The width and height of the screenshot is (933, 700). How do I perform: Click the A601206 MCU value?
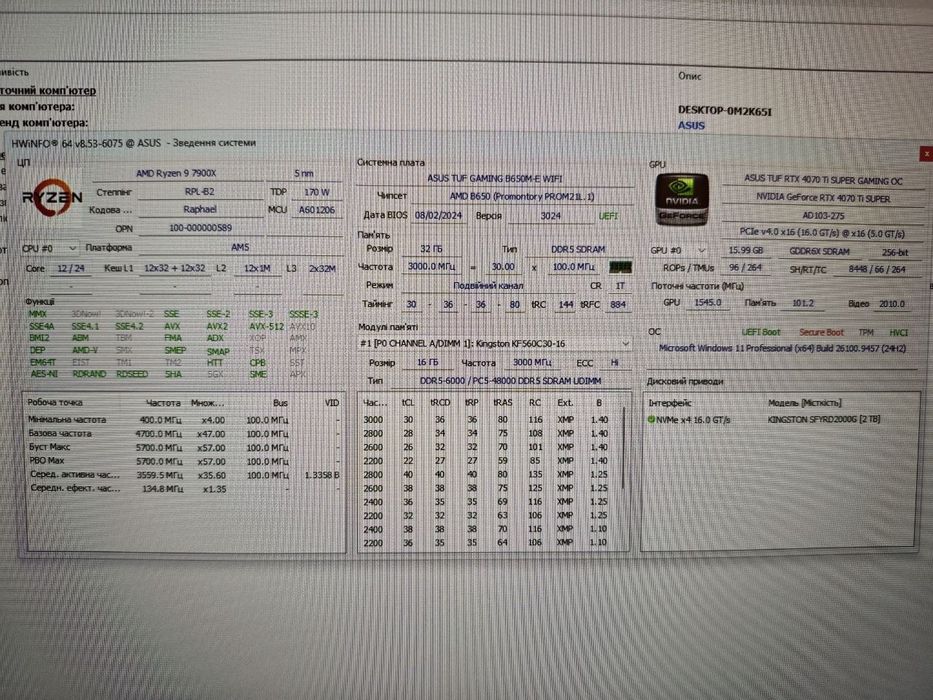coord(317,210)
